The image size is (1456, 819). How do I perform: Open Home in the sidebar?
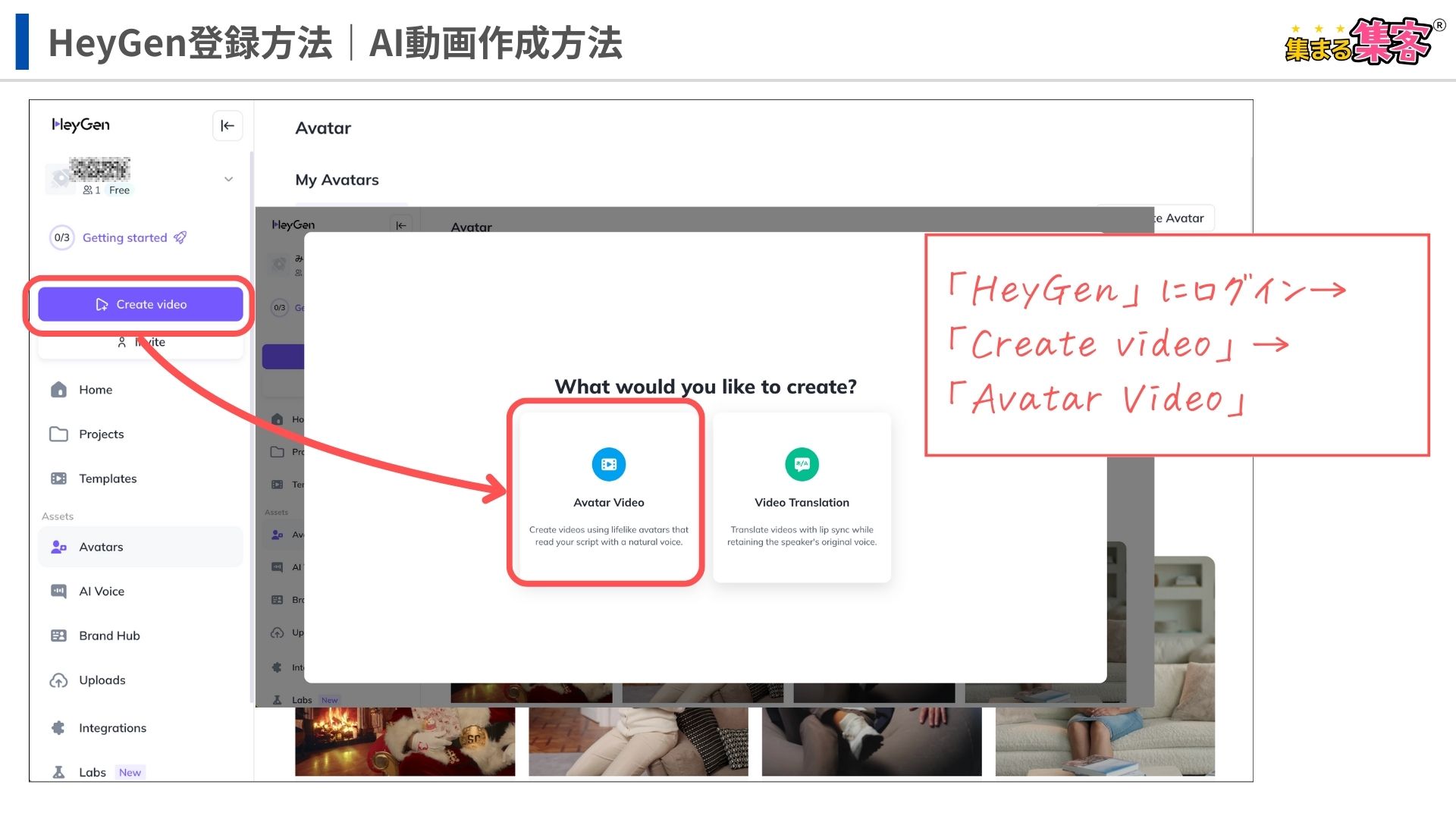140,390
